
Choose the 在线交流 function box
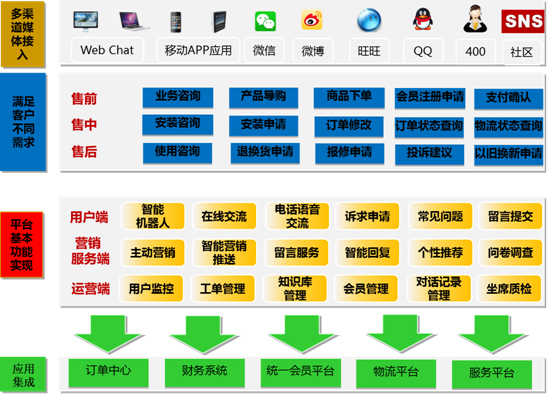click(224, 216)
